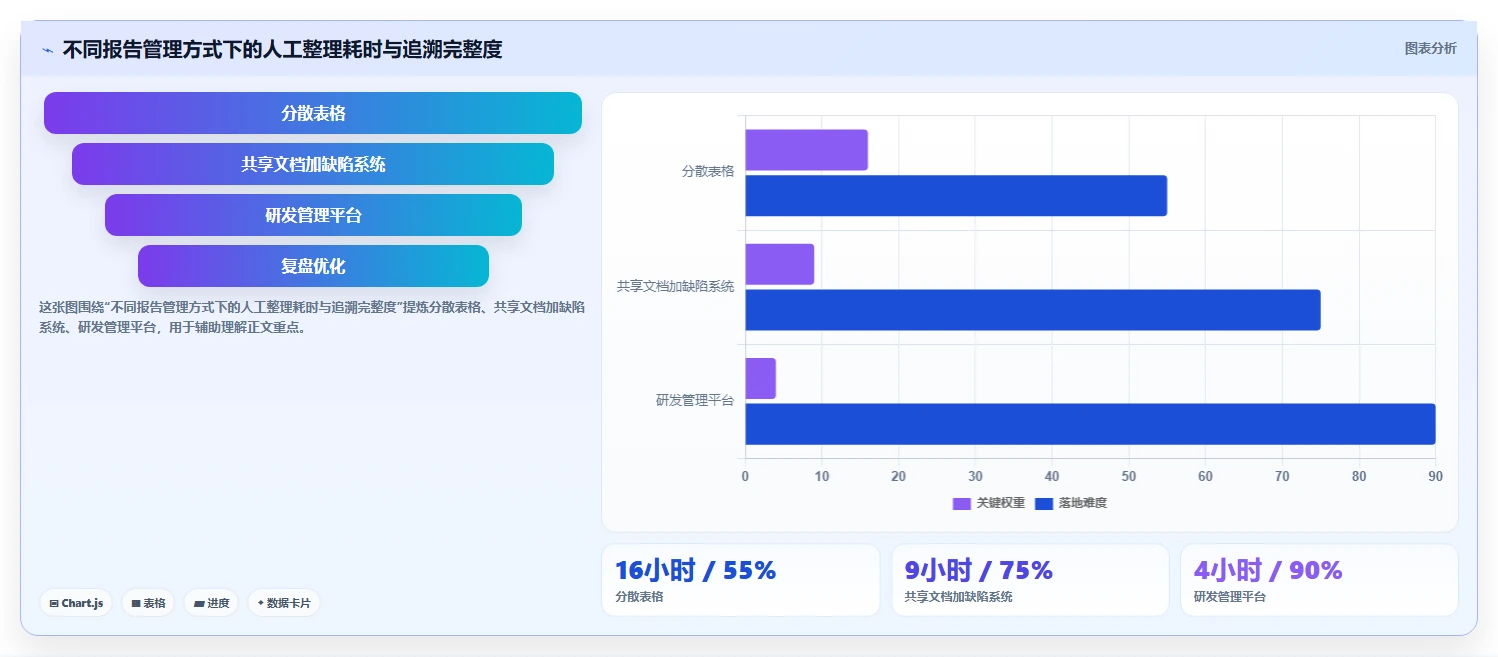Click the x-axis tick value 0

[745, 477]
